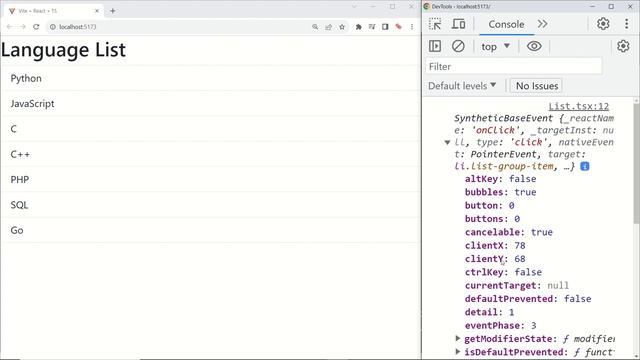The image size is (640, 360).
Task: Reload the localhost page
Action: tap(36, 27)
